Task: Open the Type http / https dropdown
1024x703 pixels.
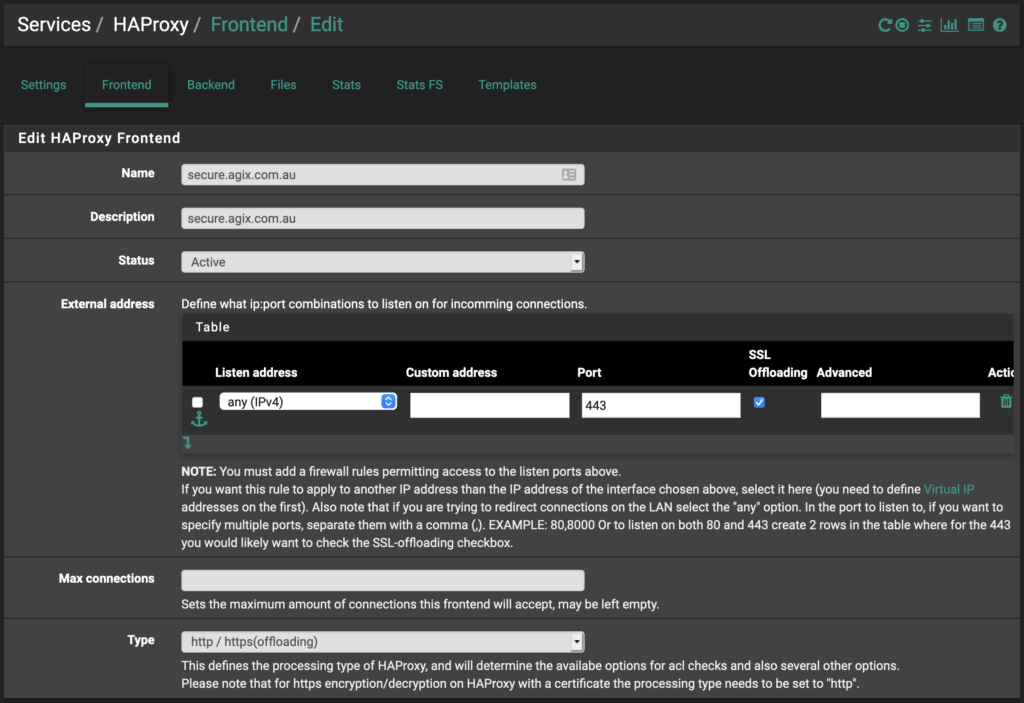Action: tap(382, 641)
